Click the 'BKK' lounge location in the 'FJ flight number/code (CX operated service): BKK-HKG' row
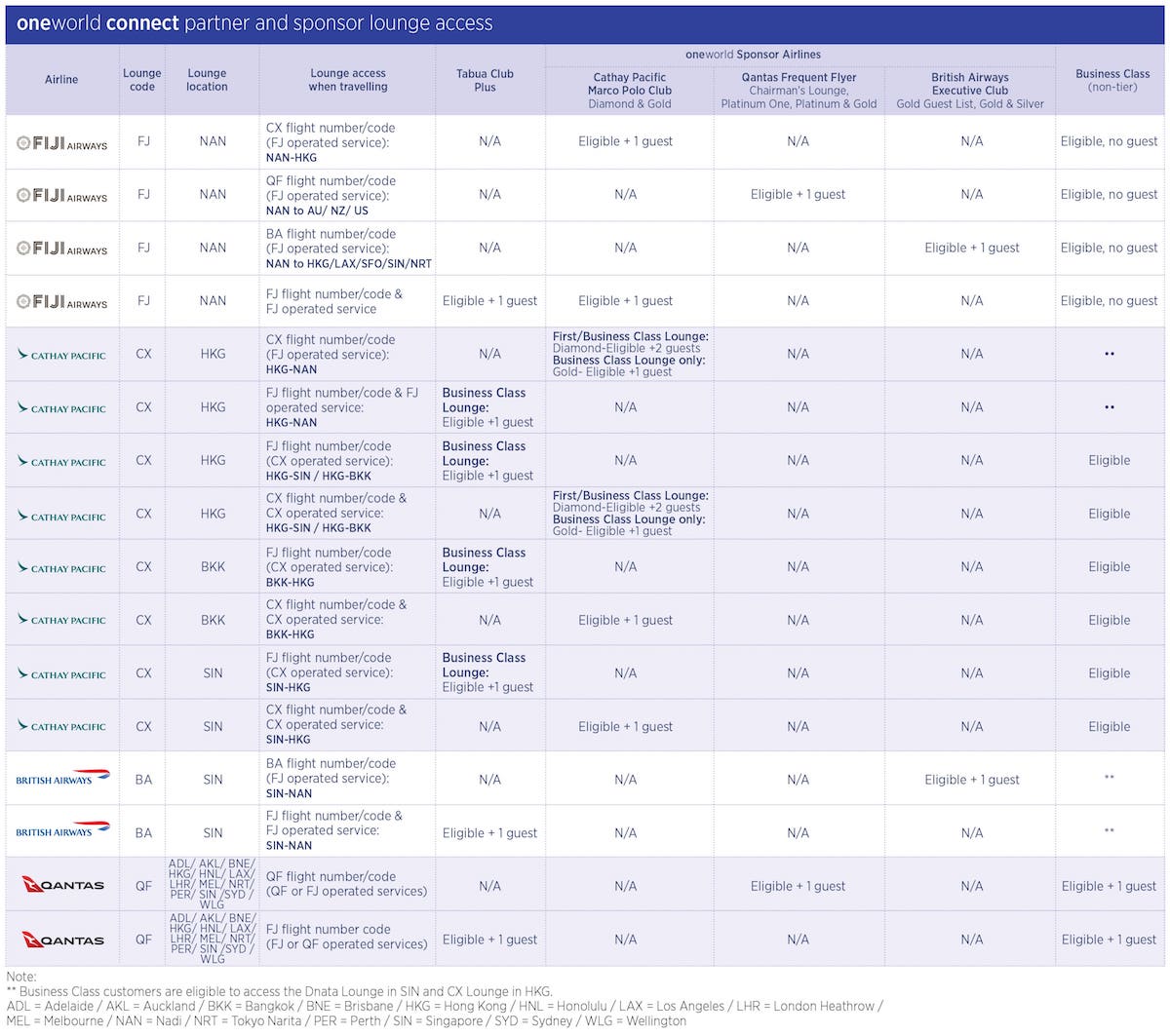Image resolution: width=1170 pixels, height=1036 pixels. tap(213, 567)
